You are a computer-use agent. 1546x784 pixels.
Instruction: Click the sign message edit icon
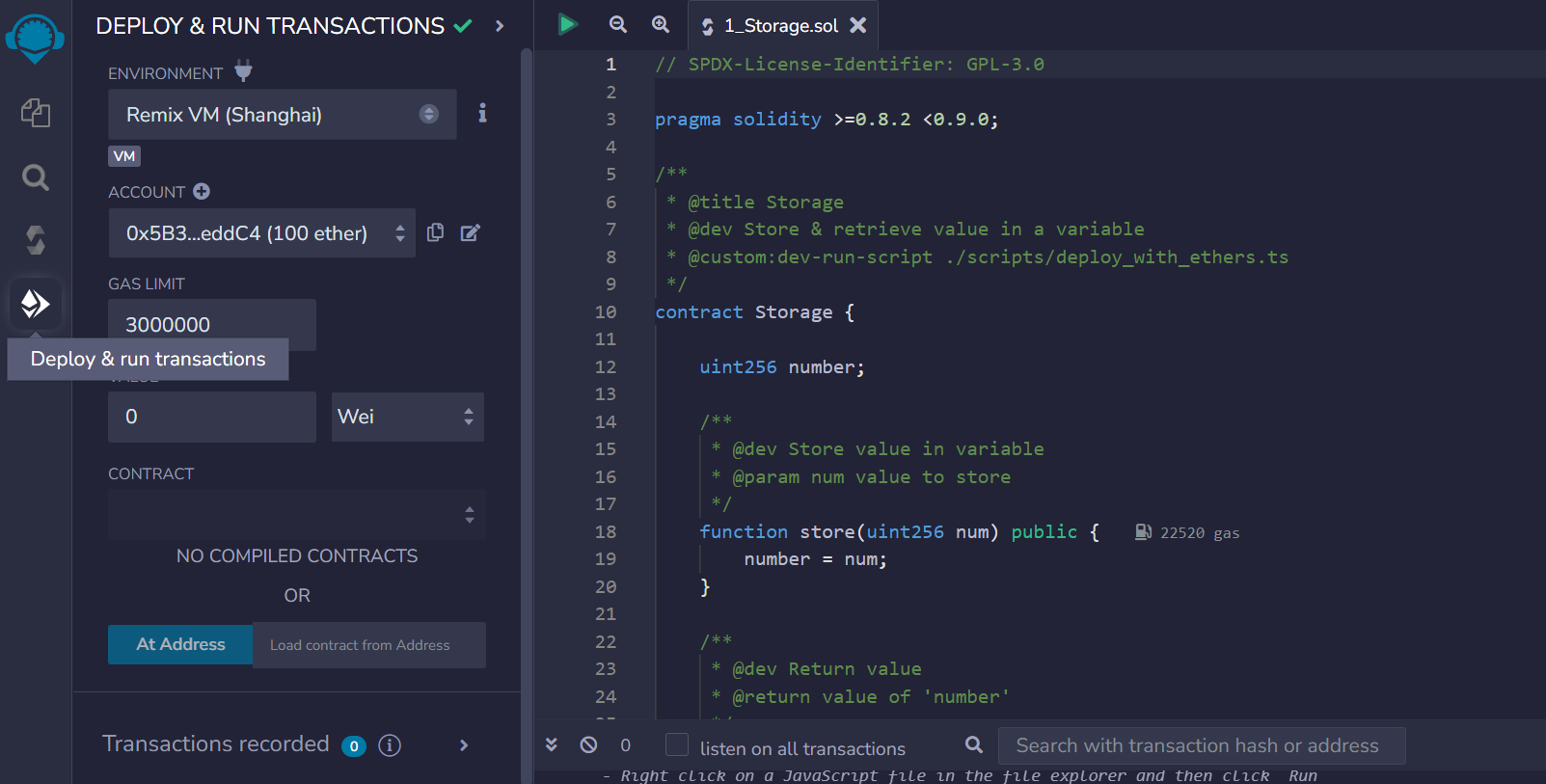click(x=471, y=232)
